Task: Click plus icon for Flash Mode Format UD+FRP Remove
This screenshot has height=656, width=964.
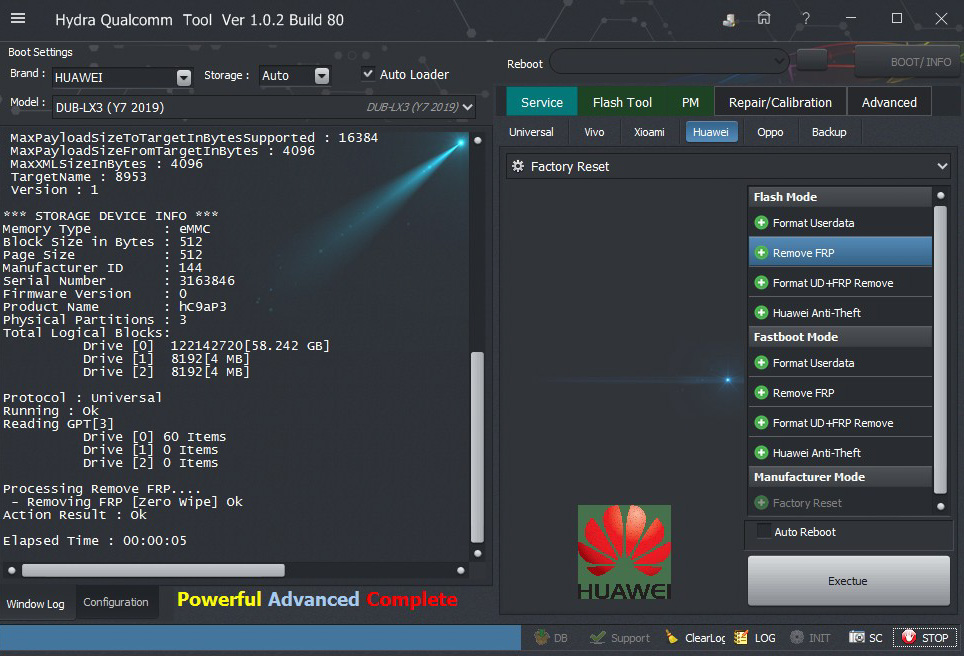Action: 761,283
